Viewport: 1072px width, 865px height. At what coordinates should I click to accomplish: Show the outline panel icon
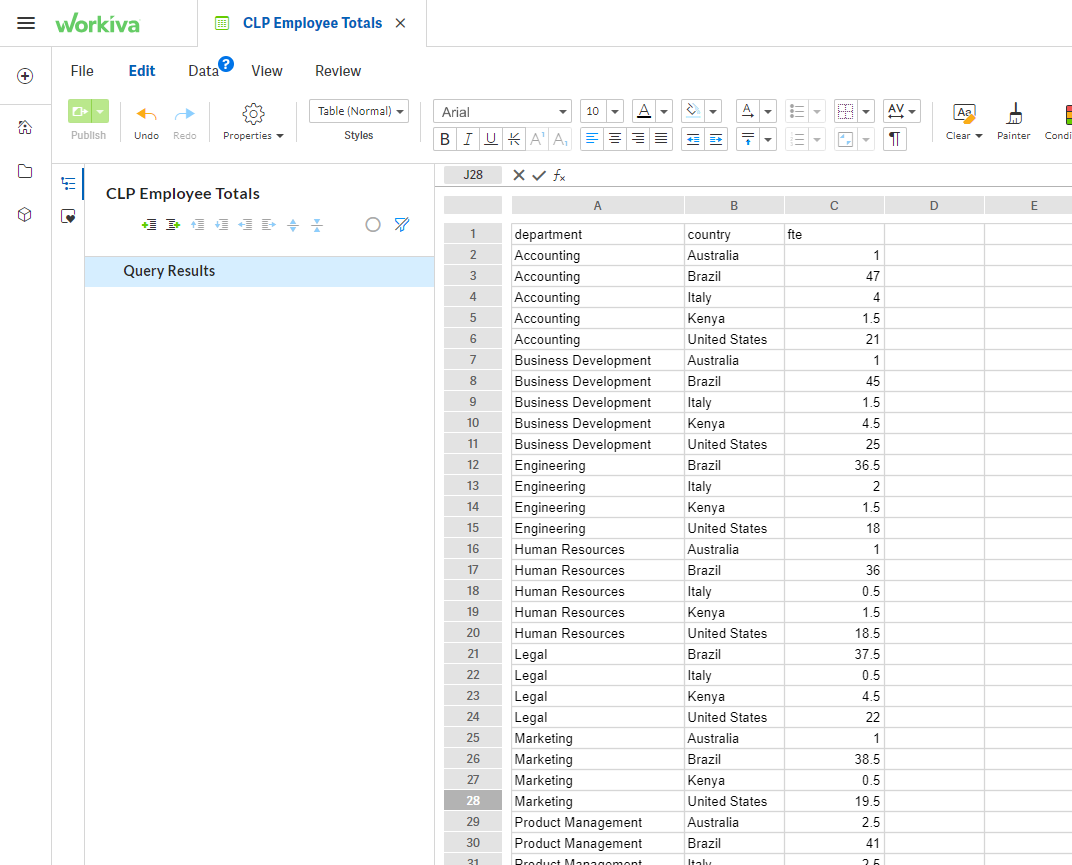[x=68, y=183]
